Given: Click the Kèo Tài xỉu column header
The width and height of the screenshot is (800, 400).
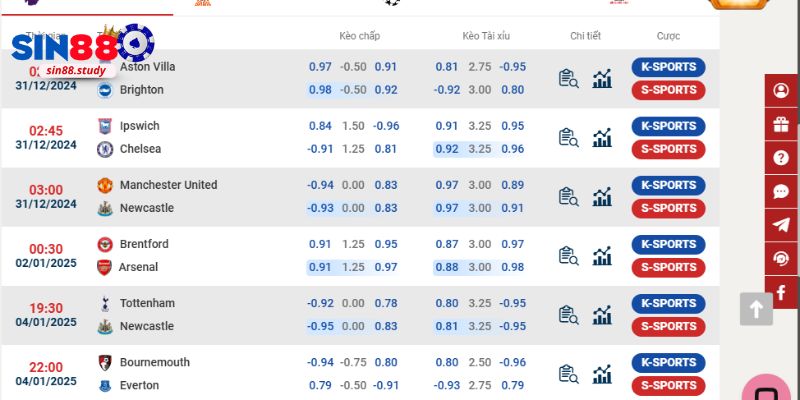Looking at the screenshot, I should coord(486,36).
